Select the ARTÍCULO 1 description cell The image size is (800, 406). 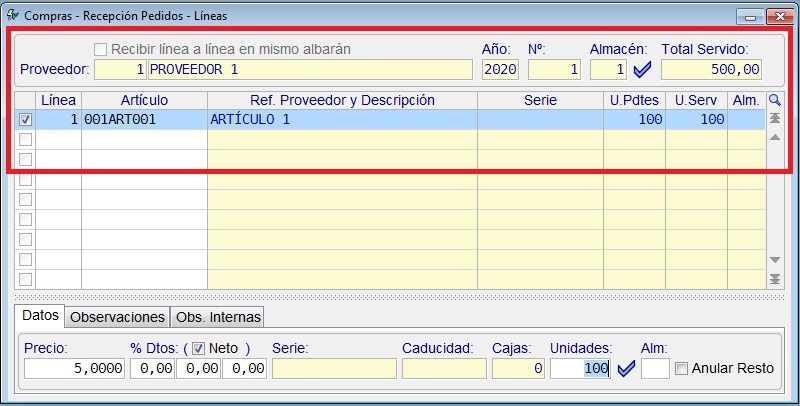coord(341,119)
